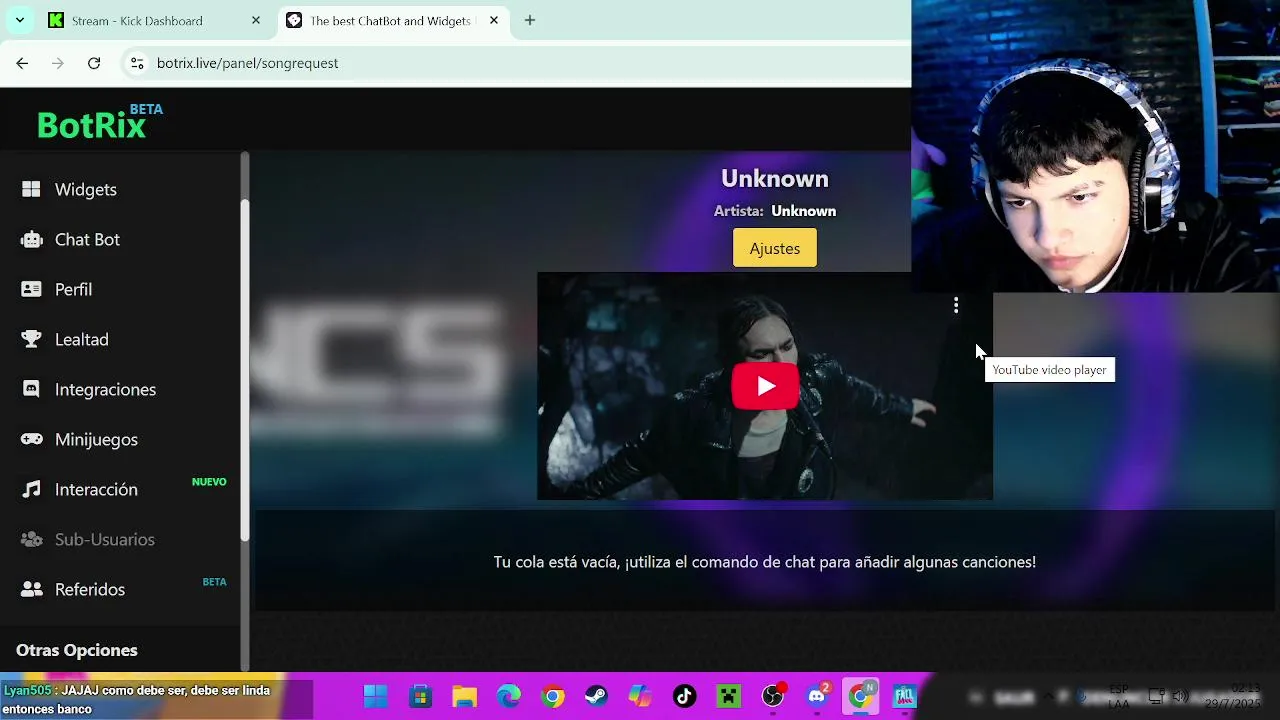This screenshot has width=1280, height=720.
Task: Open Discord from taskbar
Action: [x=817, y=696]
